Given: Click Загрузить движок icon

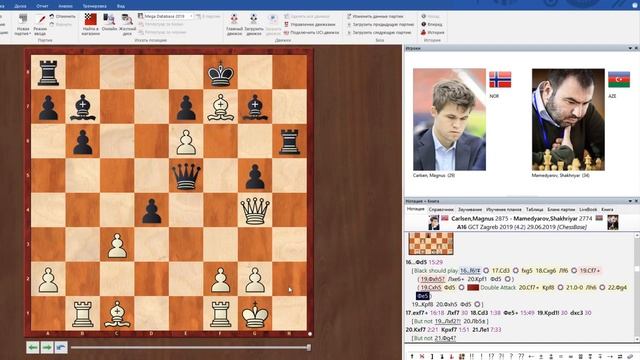Looking at the screenshot, I should [x=254, y=24].
